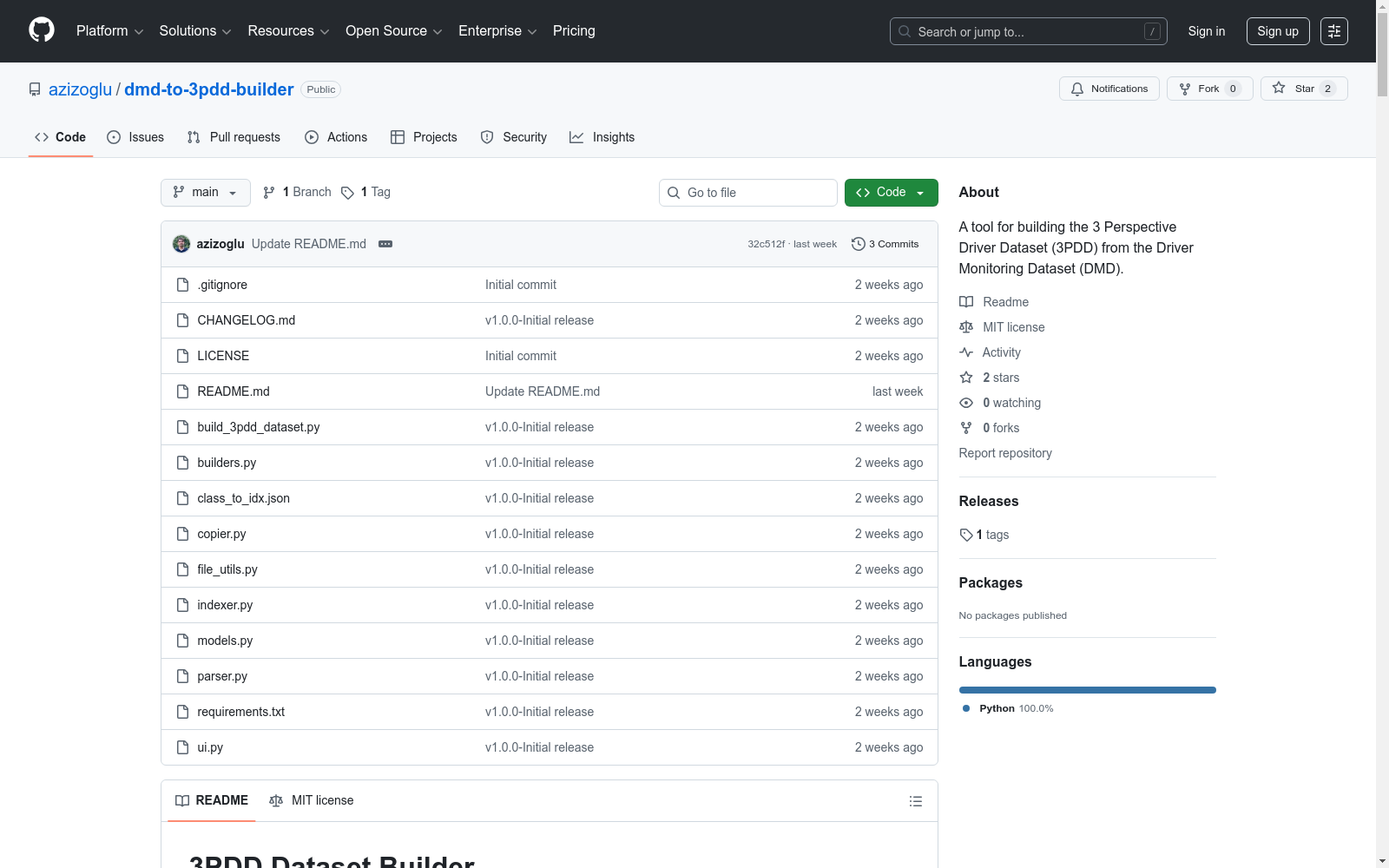Open the global navigation menu icon at top right
Viewport: 1389px width, 868px height.
point(1334,31)
